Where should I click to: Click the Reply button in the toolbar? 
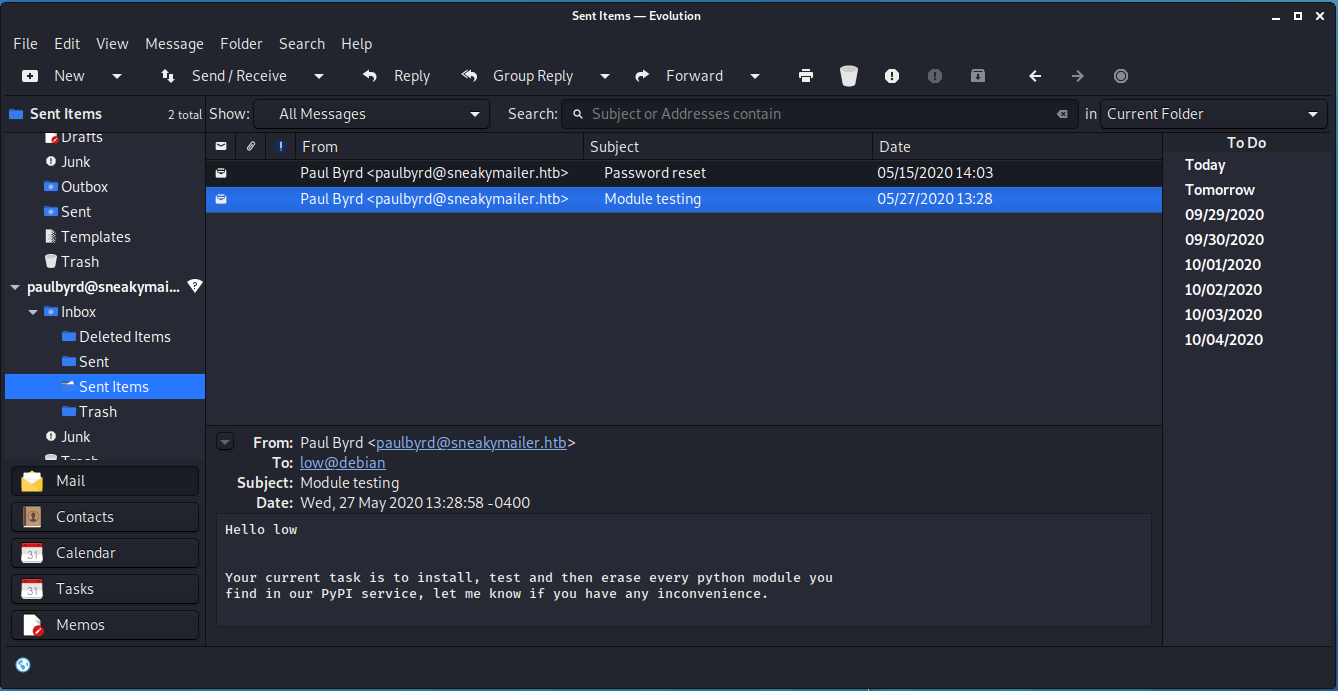397,76
